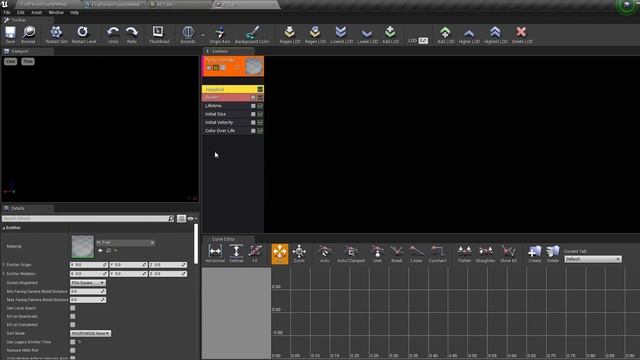Set curve interpolation to Linear
This screenshot has width=640, height=360.
tap(416, 253)
